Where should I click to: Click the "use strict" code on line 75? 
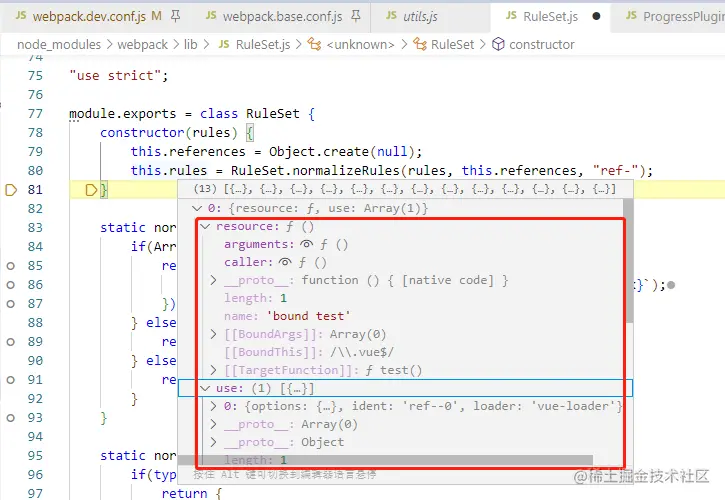[x=119, y=76]
